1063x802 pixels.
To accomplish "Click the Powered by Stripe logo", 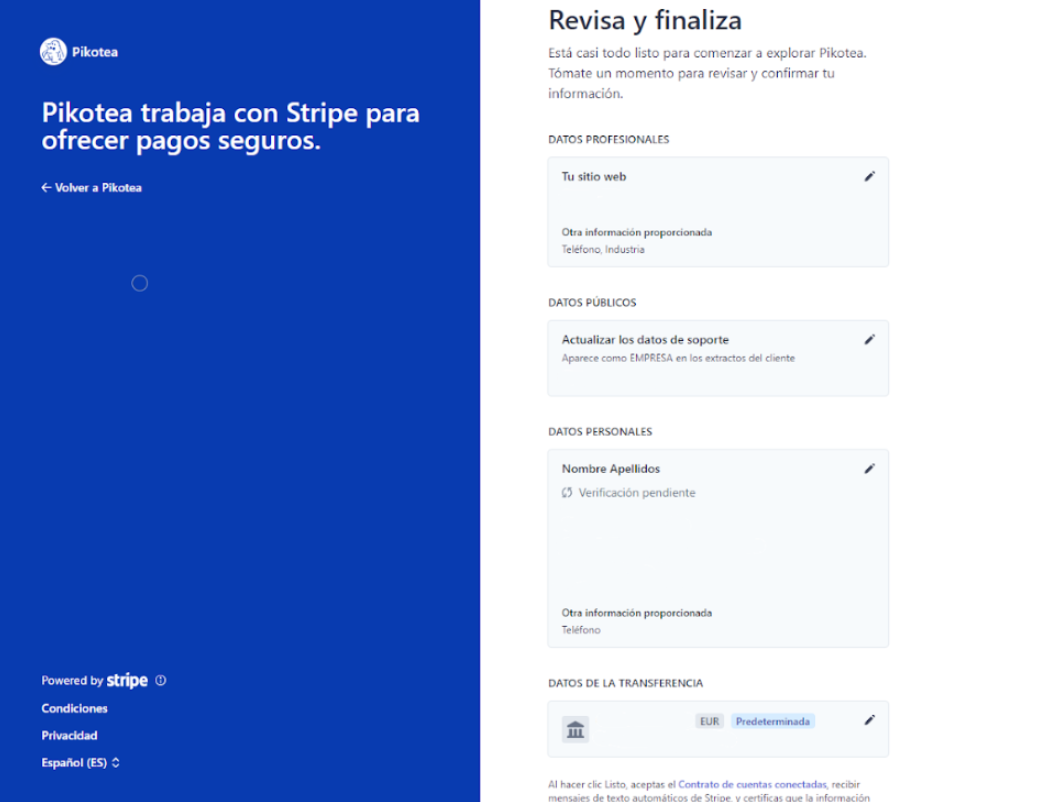I will tap(127, 680).
